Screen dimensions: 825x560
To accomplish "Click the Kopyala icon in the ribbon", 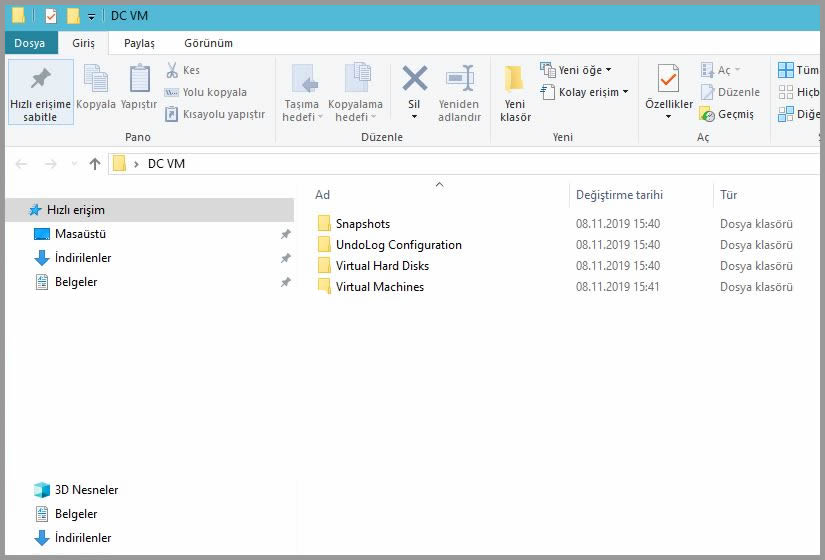I will tap(96, 79).
